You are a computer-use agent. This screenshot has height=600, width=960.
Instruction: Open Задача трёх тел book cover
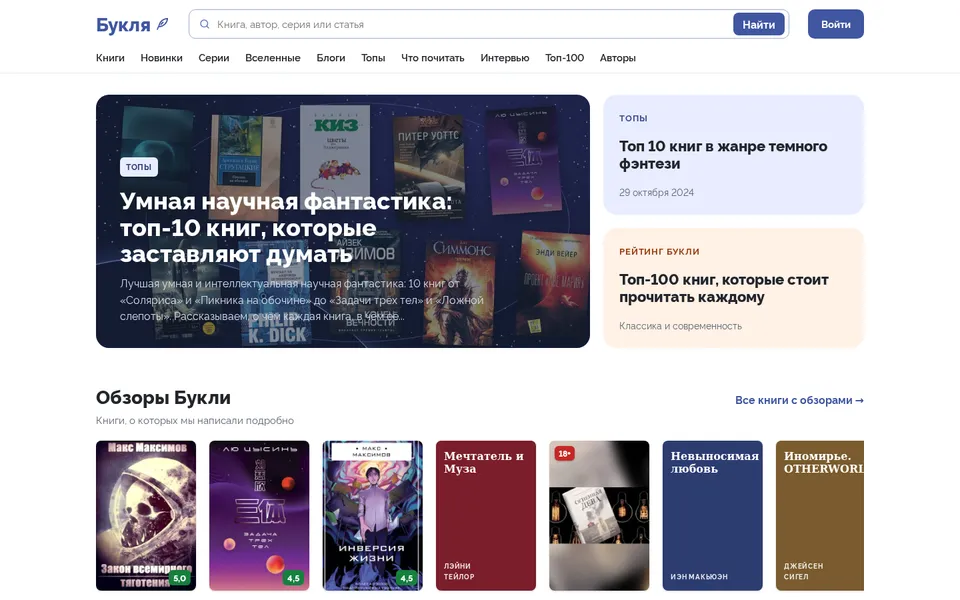coord(260,516)
